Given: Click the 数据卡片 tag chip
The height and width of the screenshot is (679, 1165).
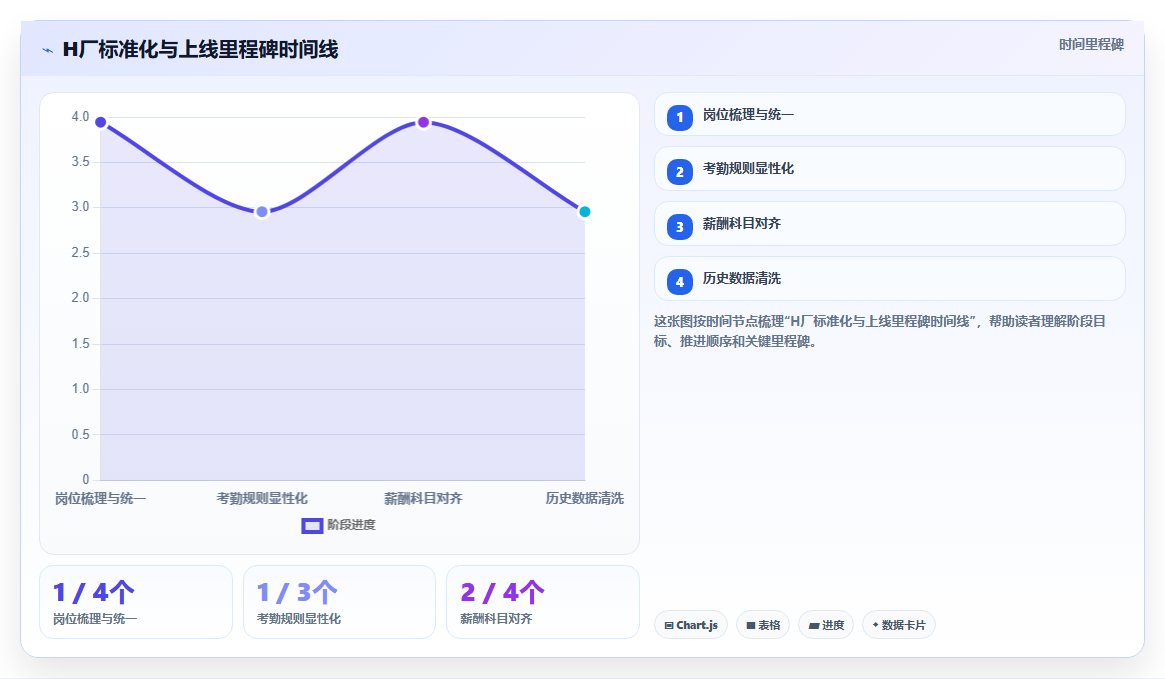Looking at the screenshot, I should (898, 625).
